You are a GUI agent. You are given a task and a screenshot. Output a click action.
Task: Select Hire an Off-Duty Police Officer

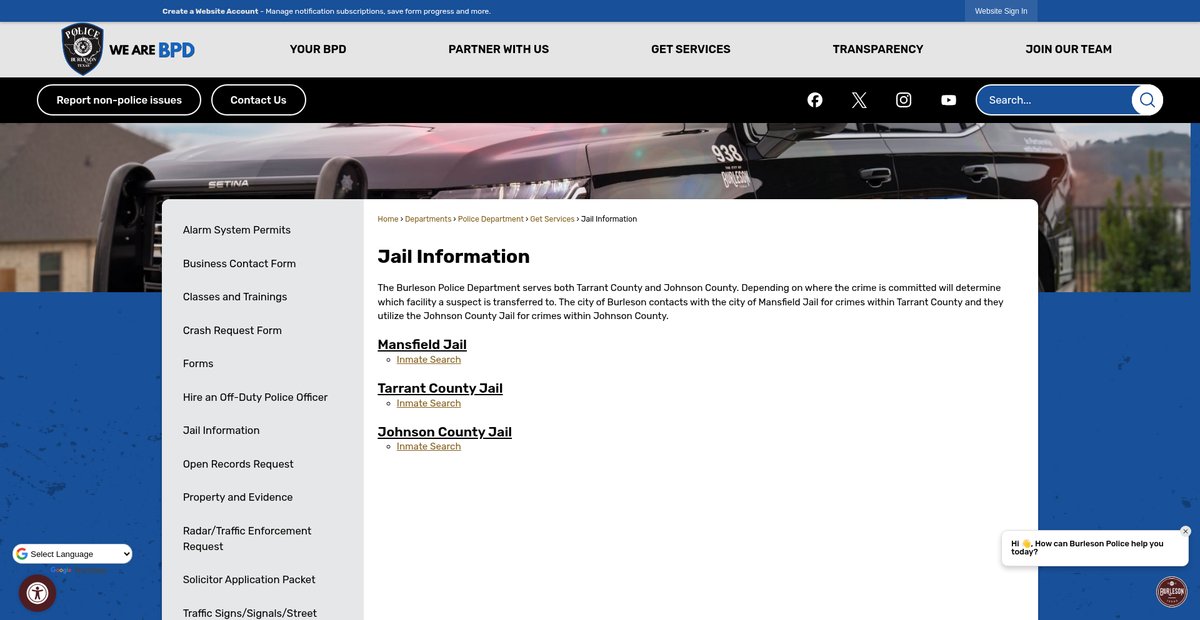point(255,397)
